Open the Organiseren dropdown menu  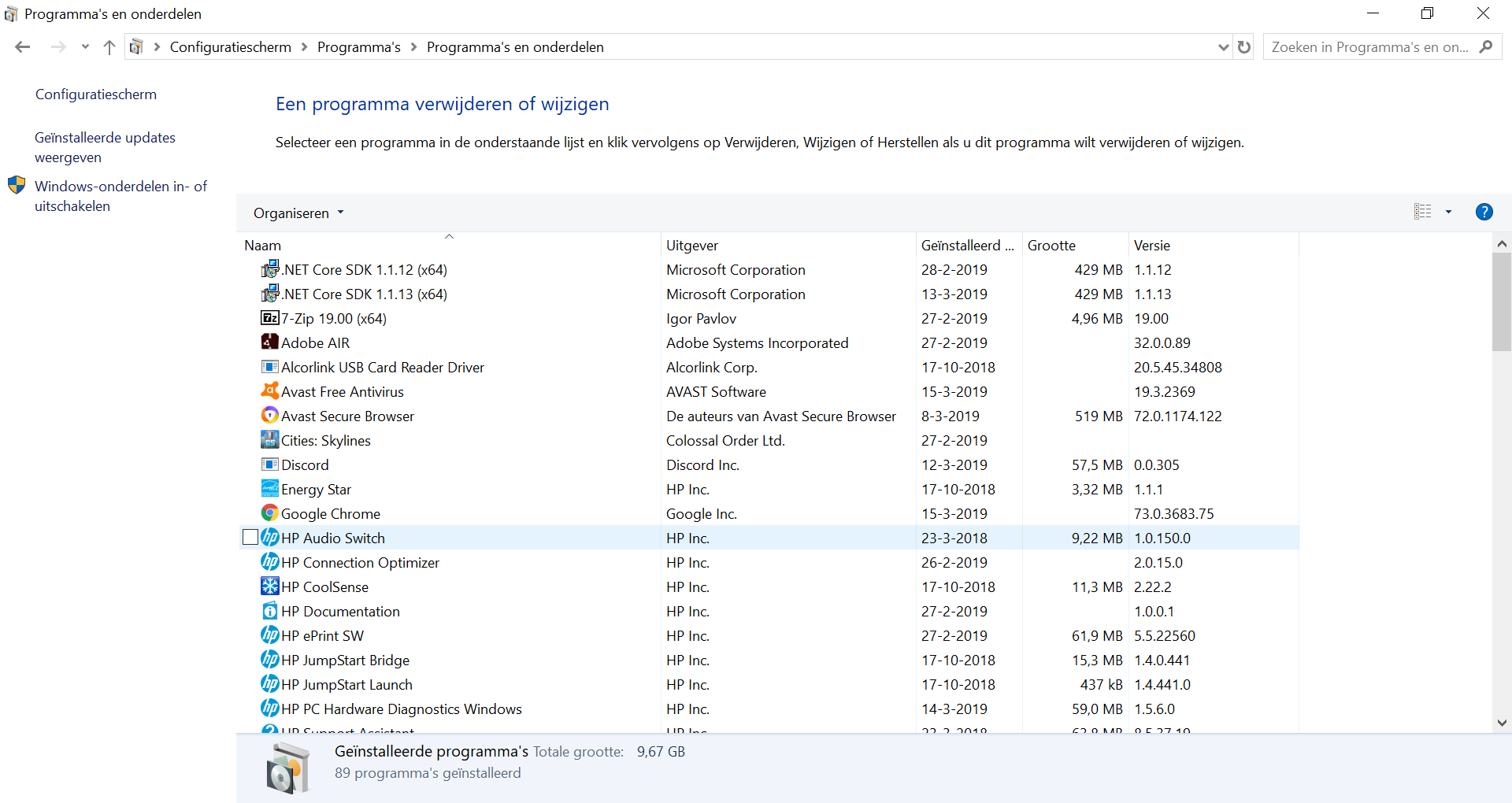(298, 213)
